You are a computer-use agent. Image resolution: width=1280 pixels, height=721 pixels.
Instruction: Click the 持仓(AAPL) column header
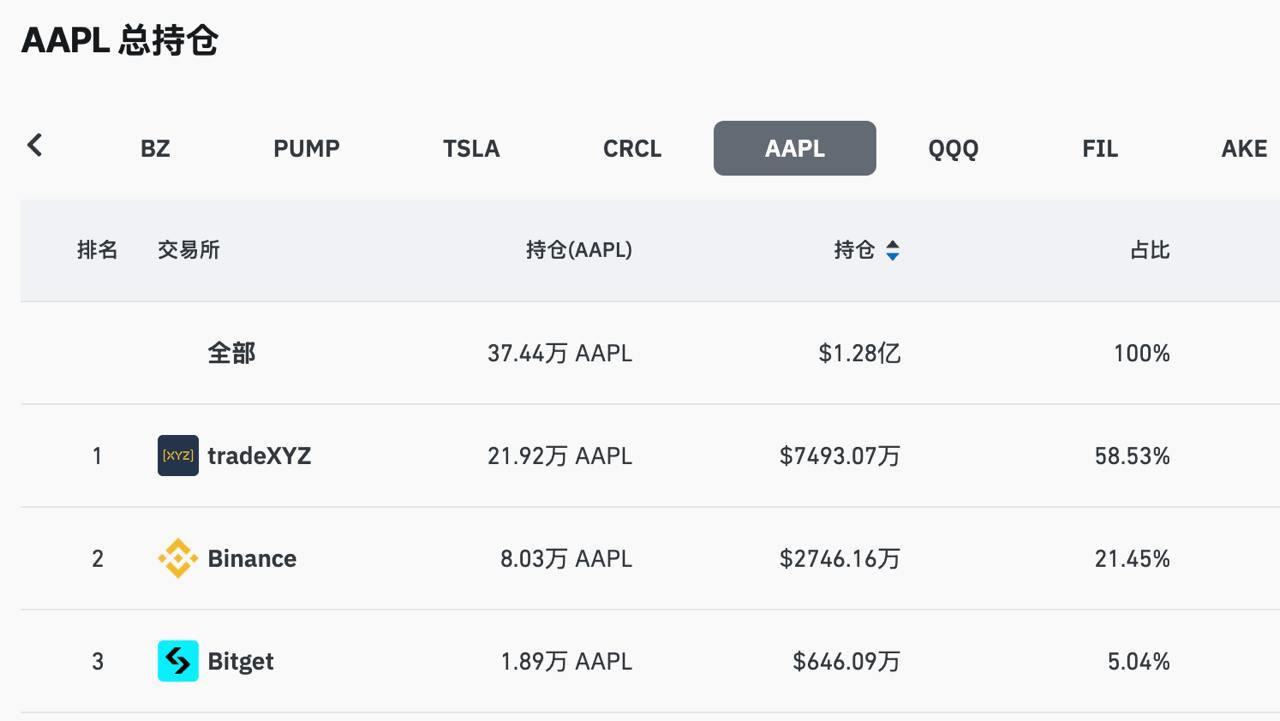coord(579,250)
